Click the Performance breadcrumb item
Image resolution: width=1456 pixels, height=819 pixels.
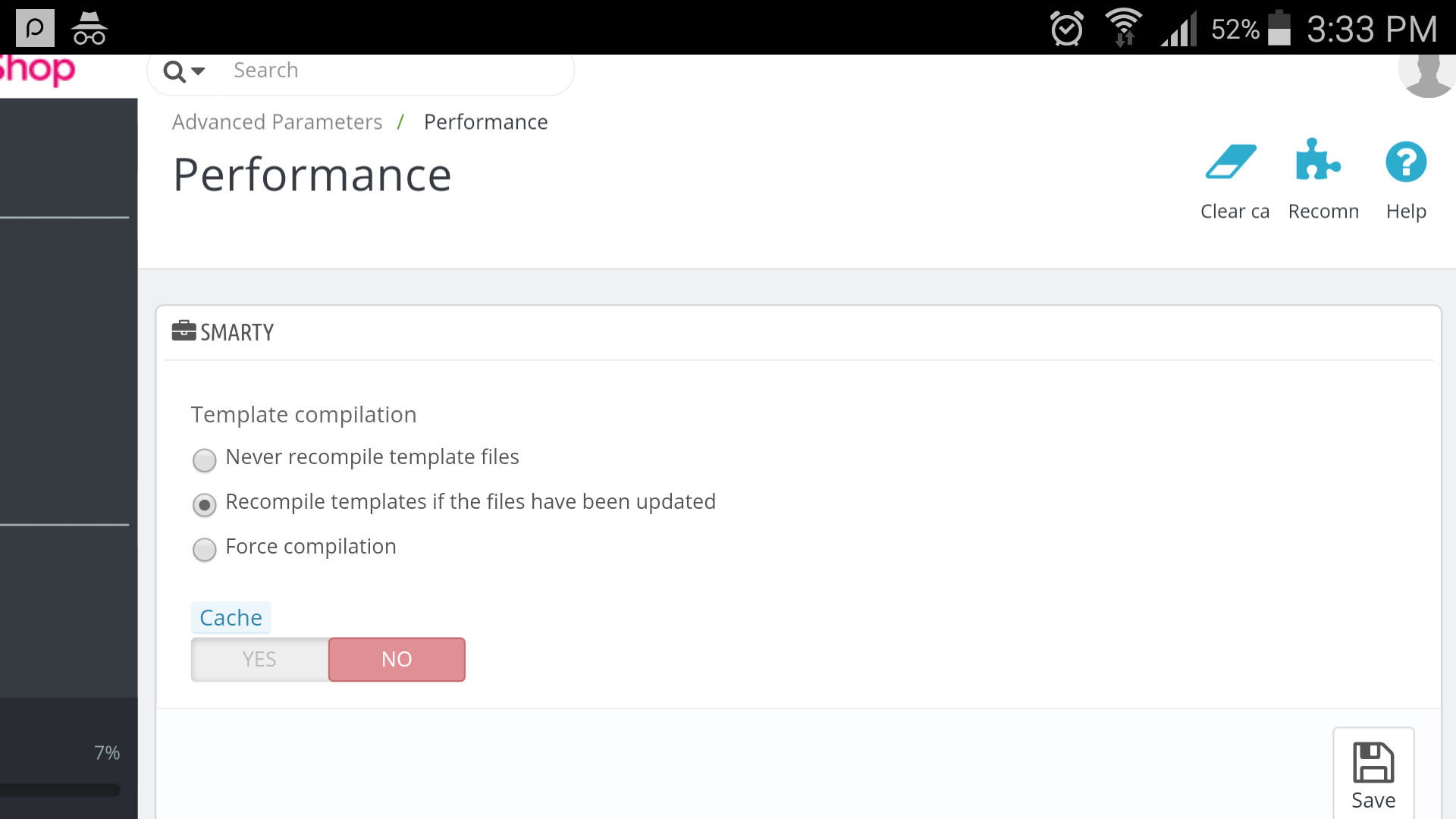point(485,122)
